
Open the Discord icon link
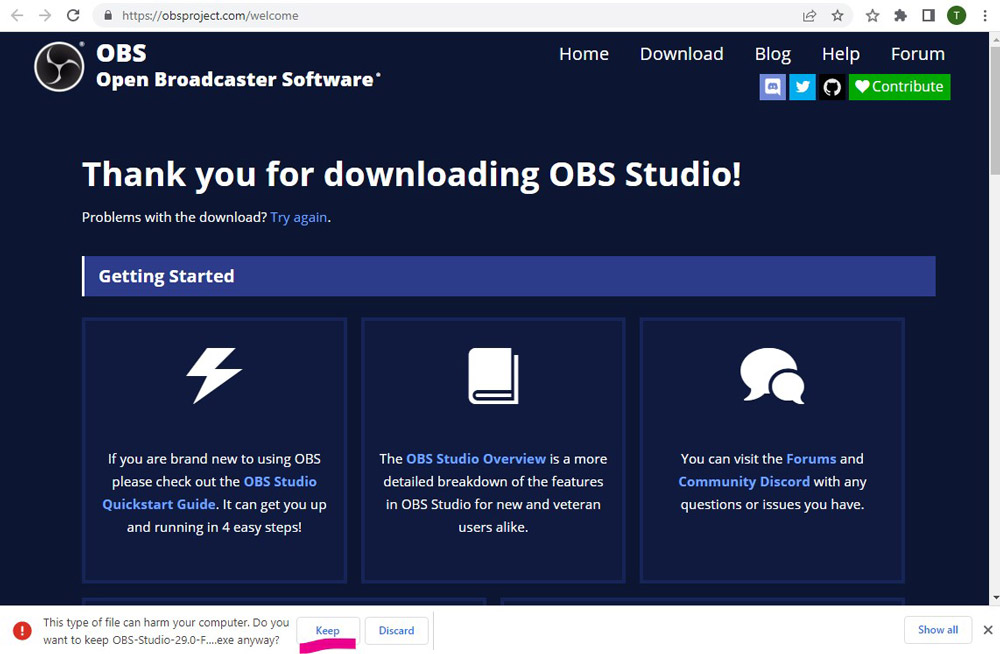coord(772,87)
